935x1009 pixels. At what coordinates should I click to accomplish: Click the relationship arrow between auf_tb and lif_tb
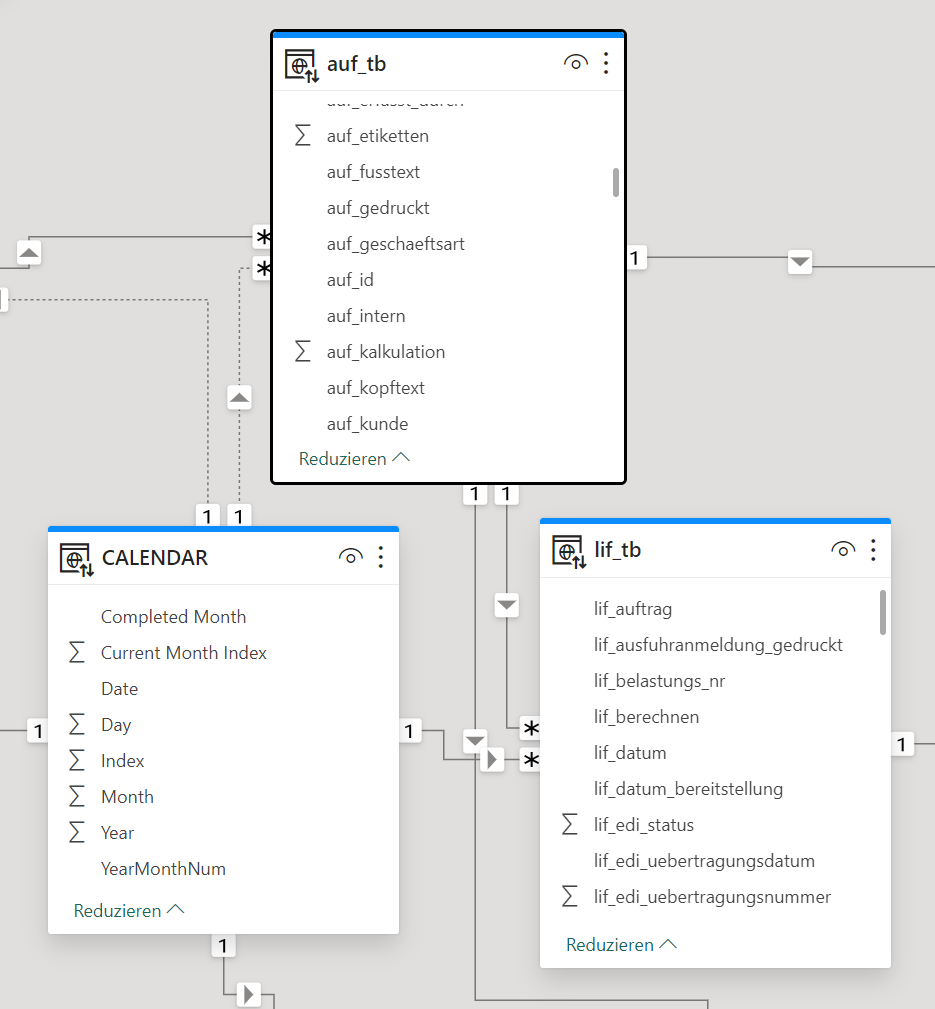pos(506,605)
